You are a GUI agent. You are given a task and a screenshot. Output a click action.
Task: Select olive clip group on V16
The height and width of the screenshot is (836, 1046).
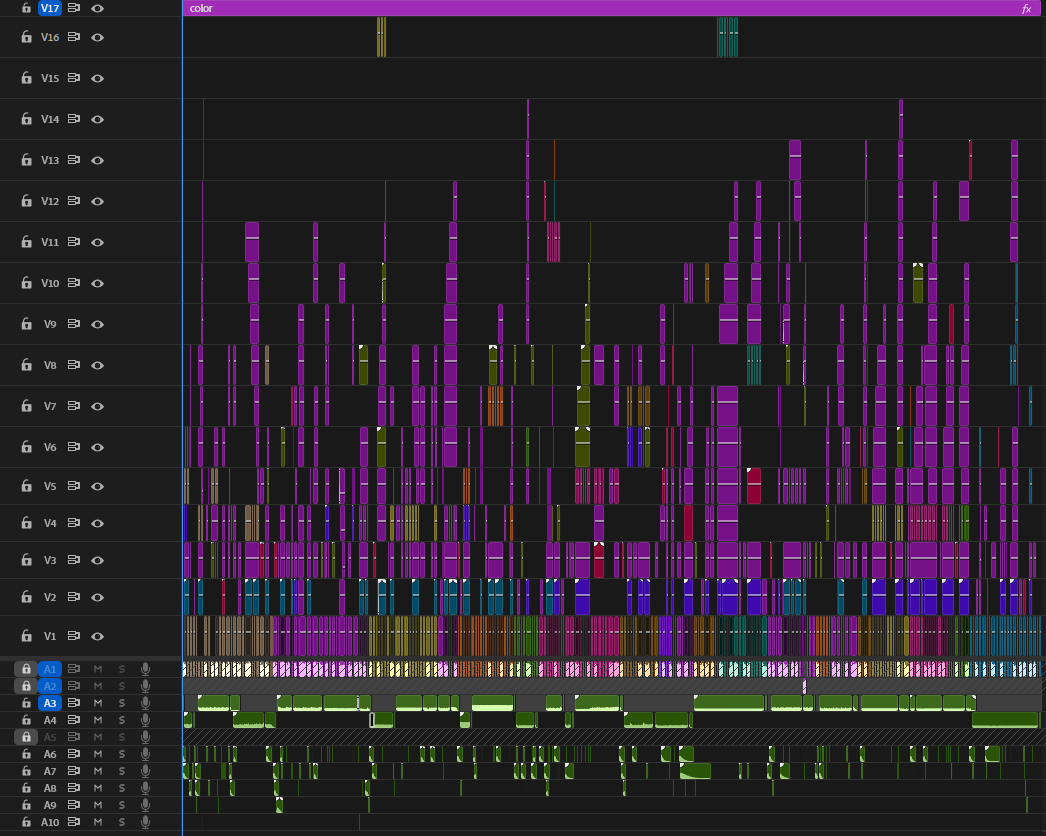coord(382,37)
